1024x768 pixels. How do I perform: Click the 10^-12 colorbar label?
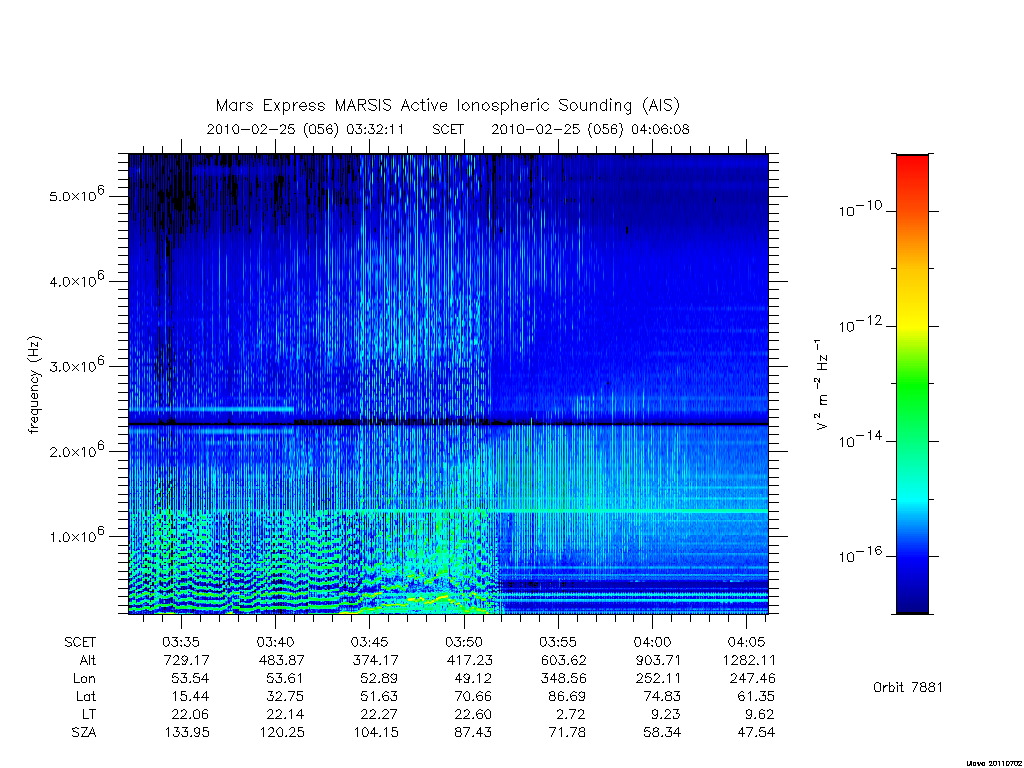(860, 325)
